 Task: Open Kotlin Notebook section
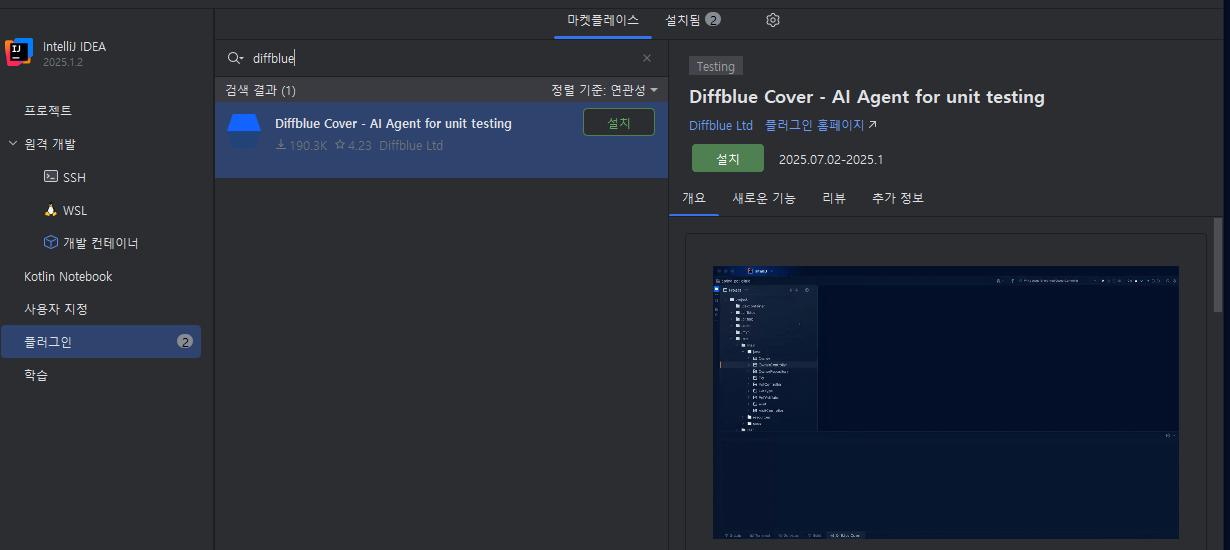(68, 276)
